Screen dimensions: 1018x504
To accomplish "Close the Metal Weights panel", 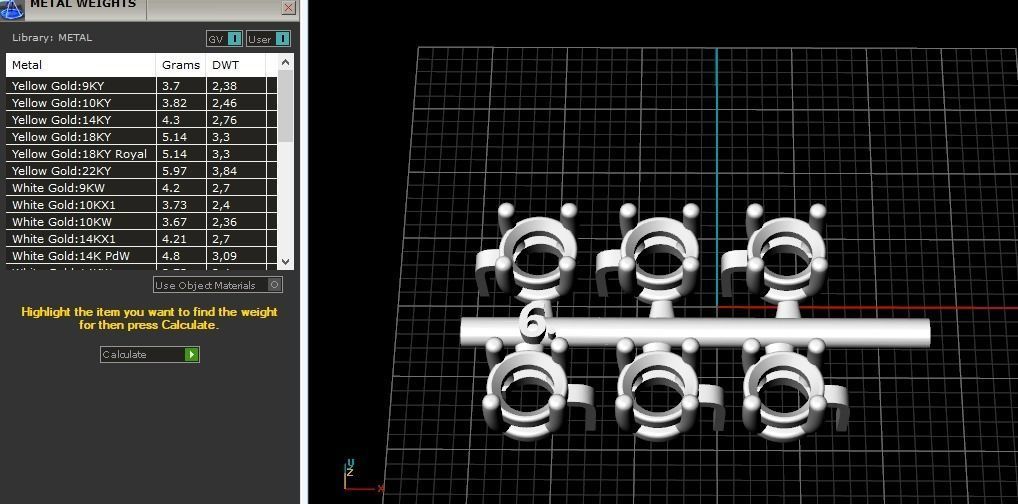I will (289, 7).
